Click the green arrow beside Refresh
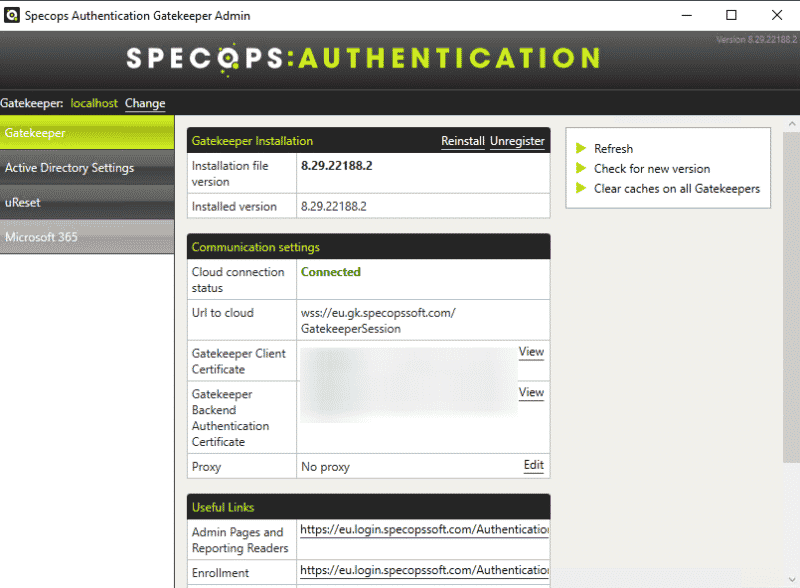800x588 pixels. (x=581, y=149)
